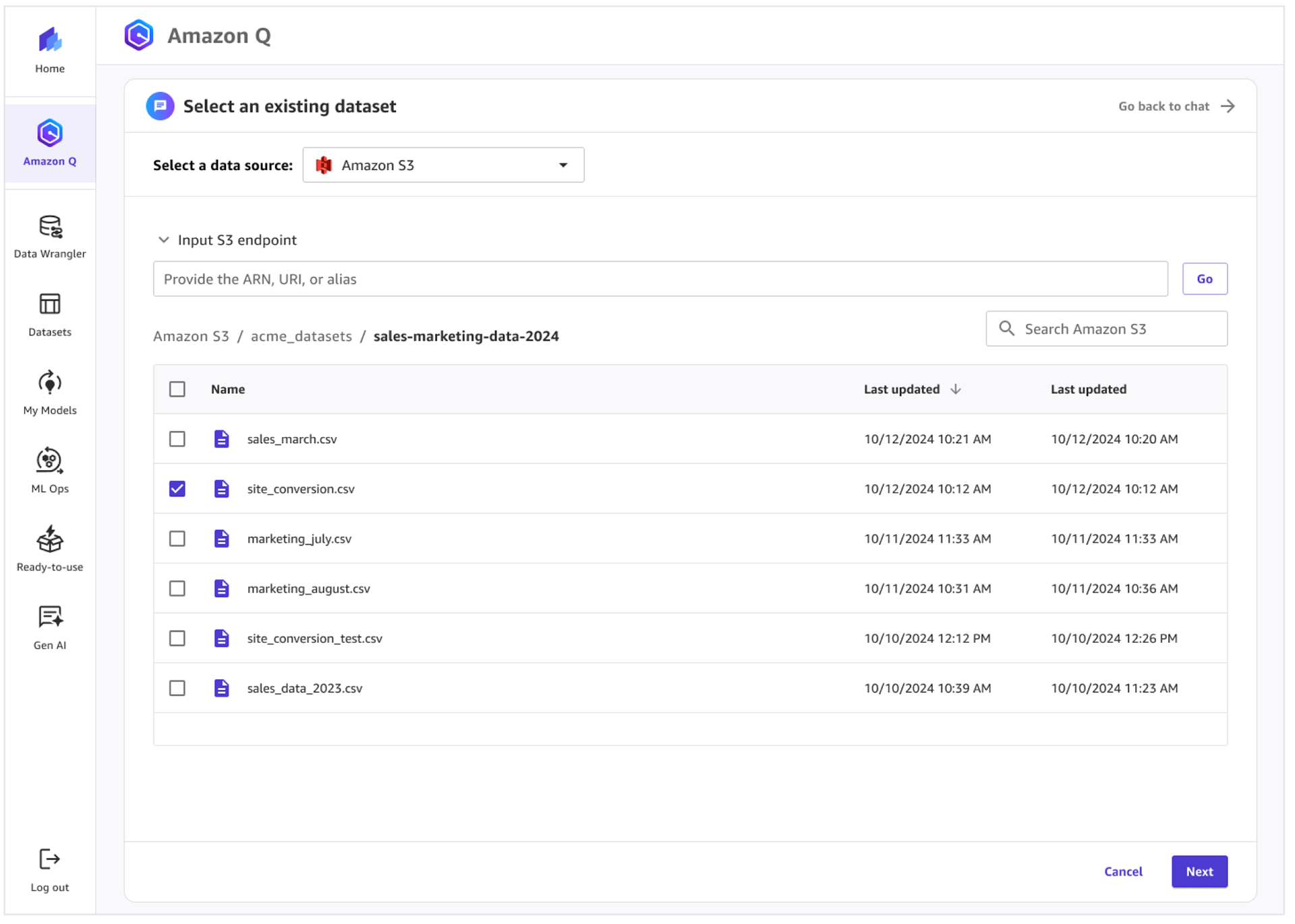1295x924 pixels.
Task: Open the data source dropdown showing Amazon S3
Action: click(x=443, y=165)
